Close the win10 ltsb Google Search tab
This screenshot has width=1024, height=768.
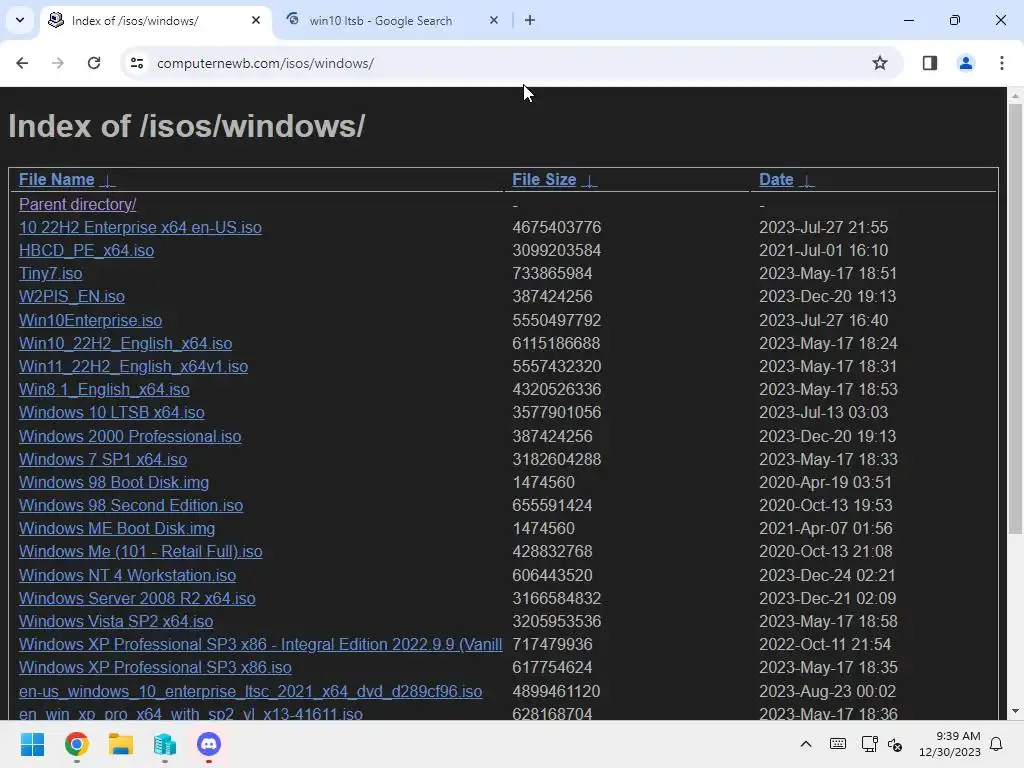(x=494, y=20)
